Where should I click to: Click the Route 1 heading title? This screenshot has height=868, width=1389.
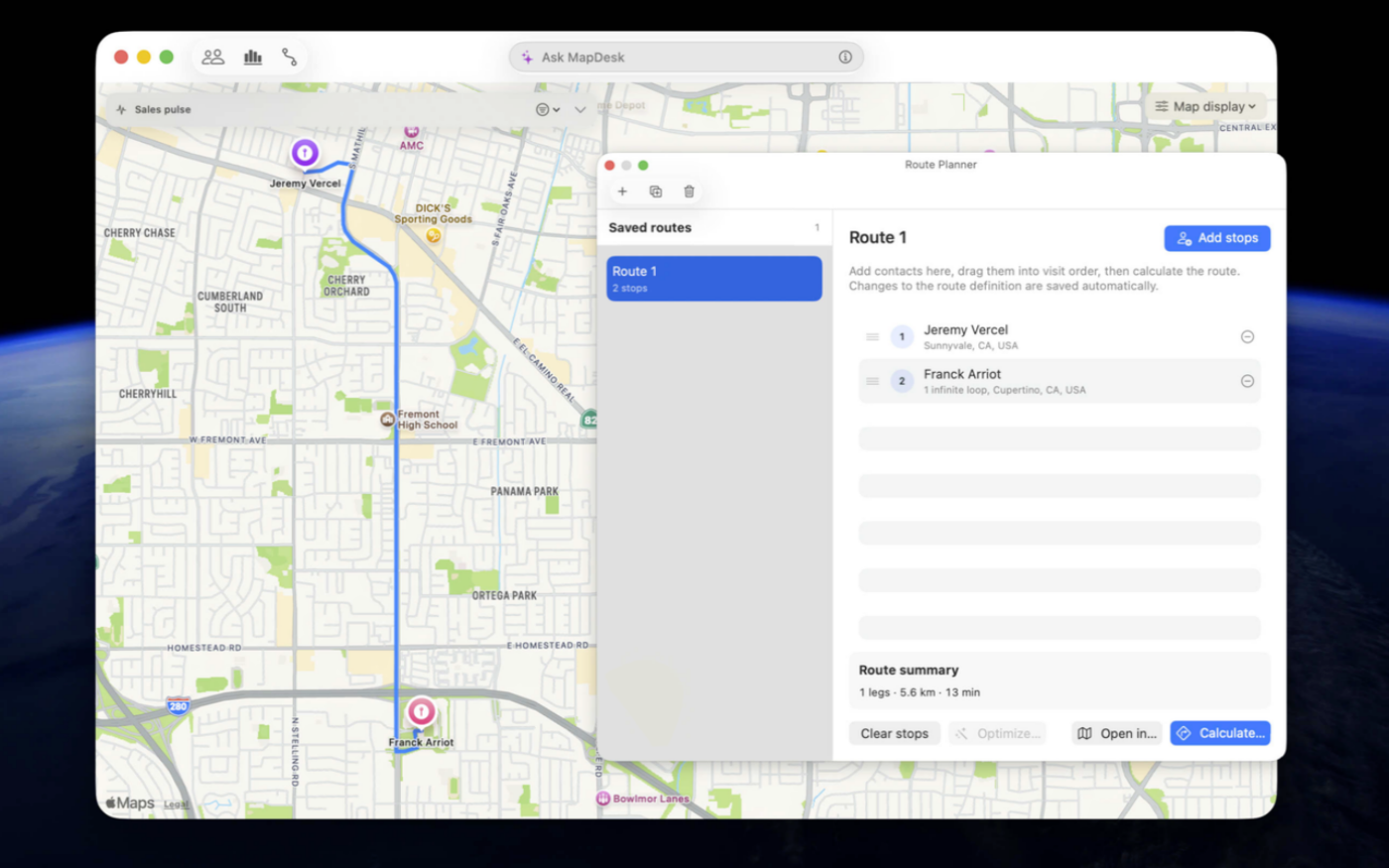click(x=878, y=237)
